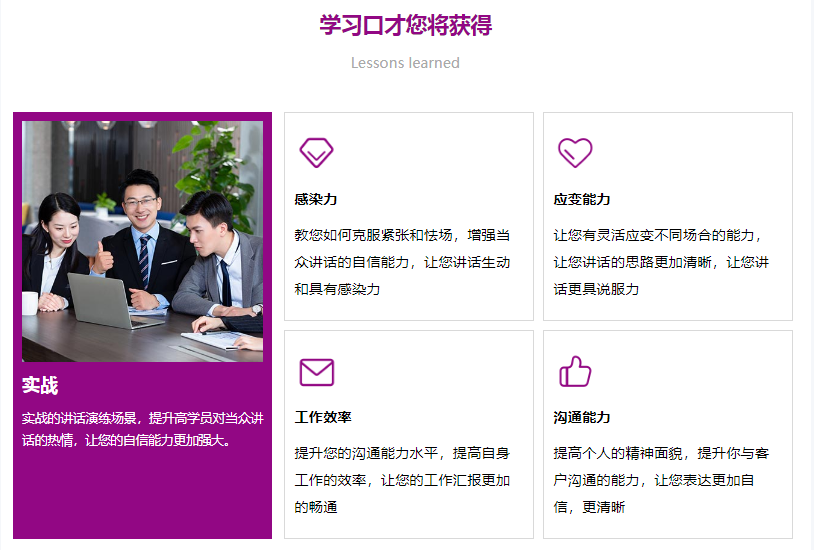This screenshot has height=550, width=814.
Task: Click the 学习口才您将获得 section heading
Action: pyautogui.click(x=405, y=25)
